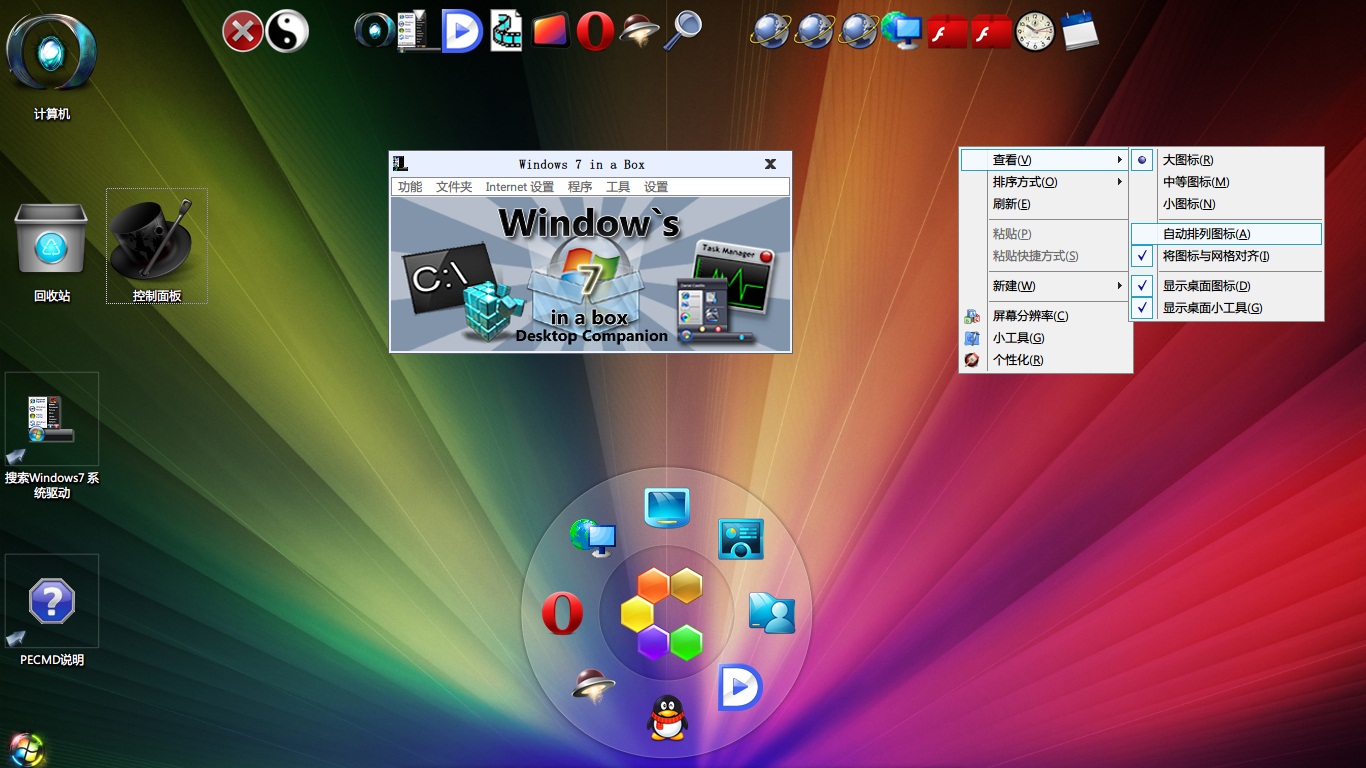This screenshot has height=768, width=1366.
Task: Open 小工具(G) from context menu
Action: pyautogui.click(x=1045, y=338)
